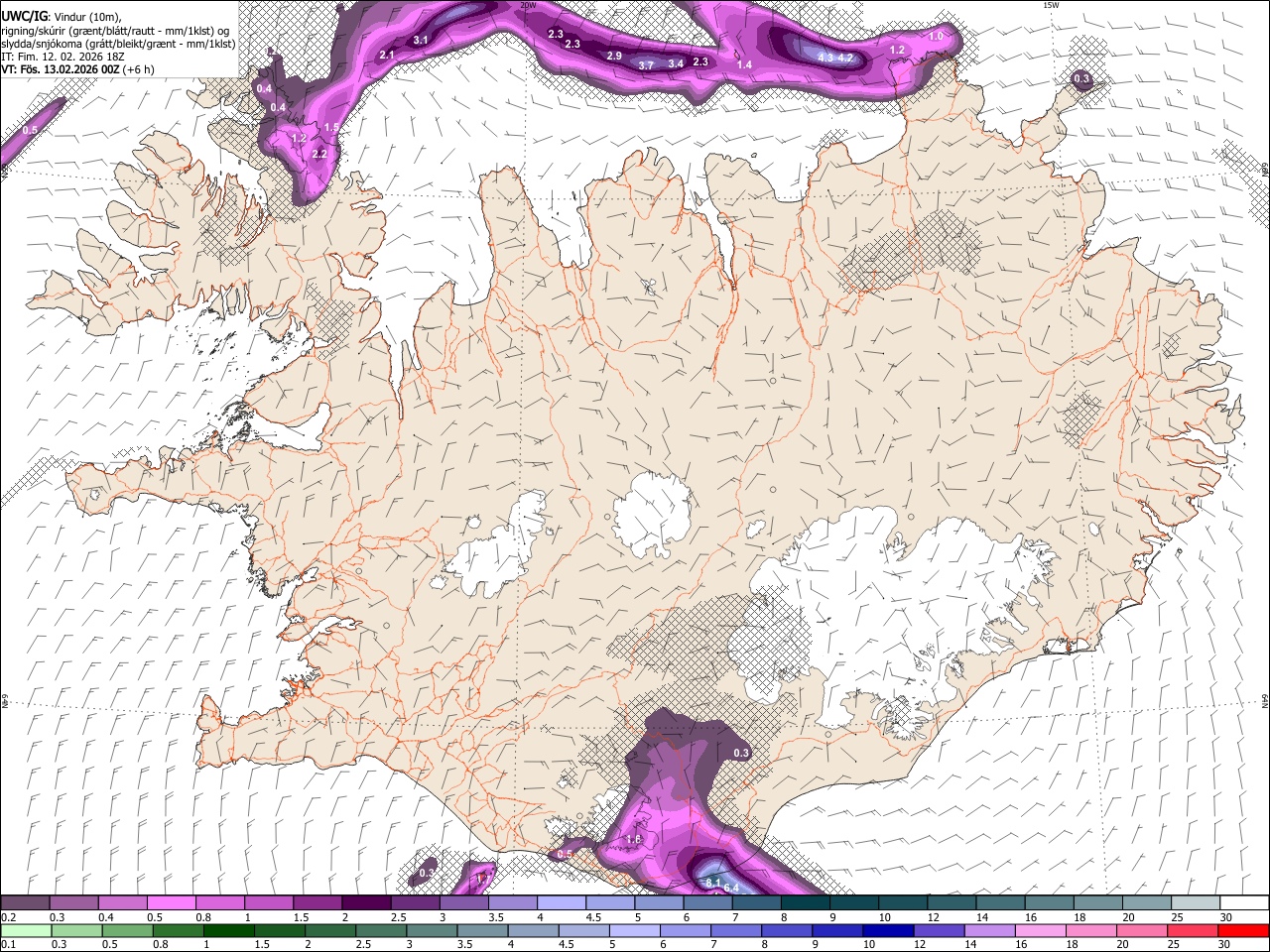Click the 'IT: Fim. 12. 02. 2026 18Z' line

click(x=63, y=57)
